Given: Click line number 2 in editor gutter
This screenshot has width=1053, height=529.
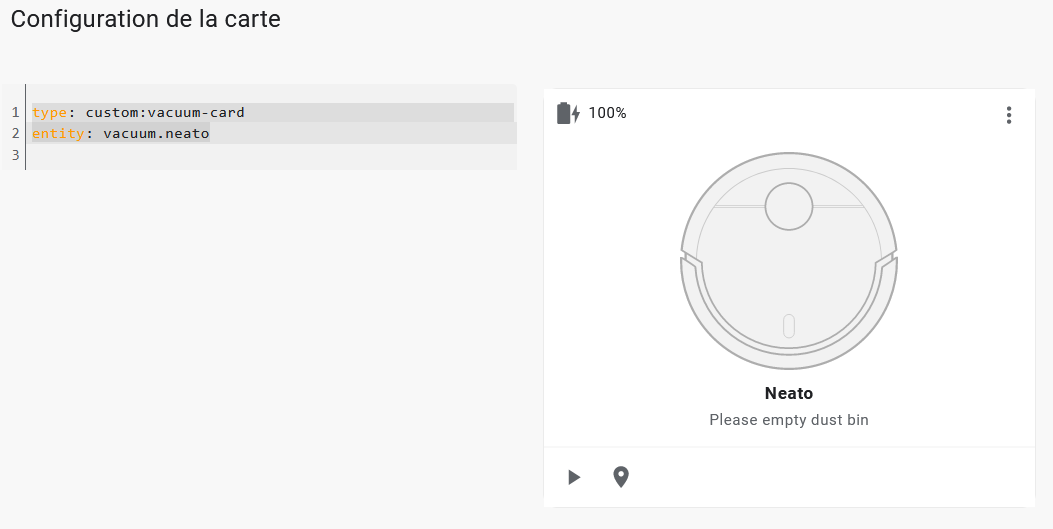Looking at the screenshot, I should pos(15,133).
